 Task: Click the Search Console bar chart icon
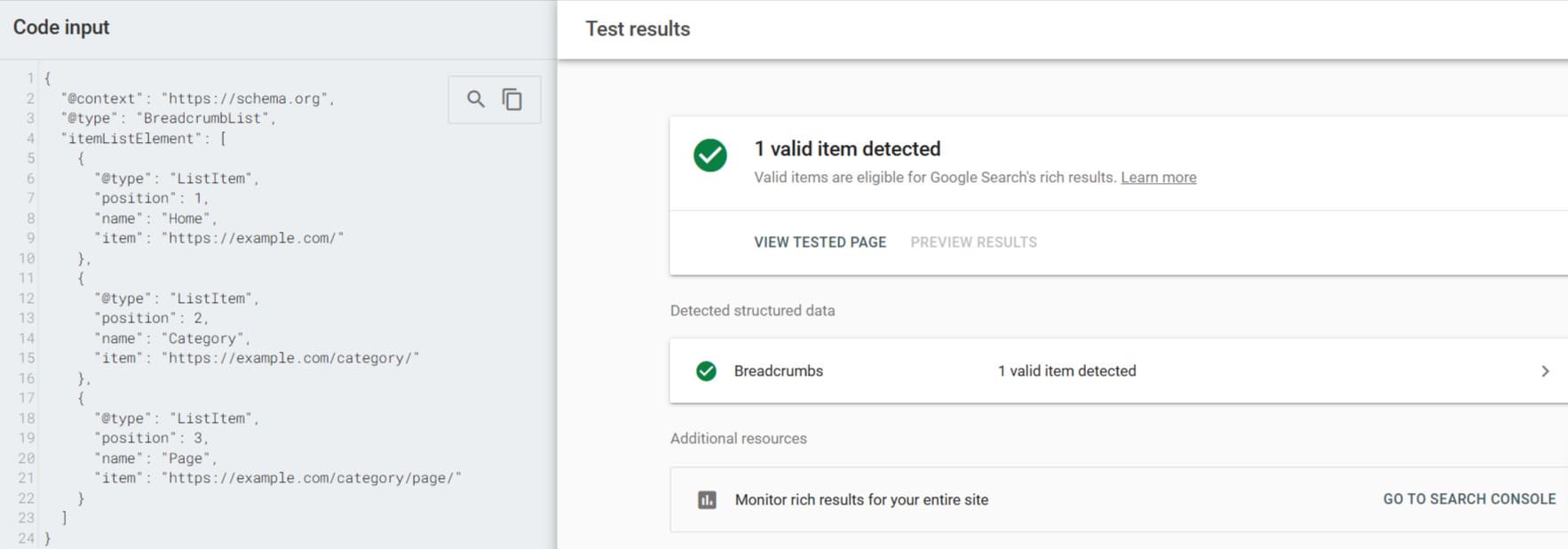pos(705,499)
